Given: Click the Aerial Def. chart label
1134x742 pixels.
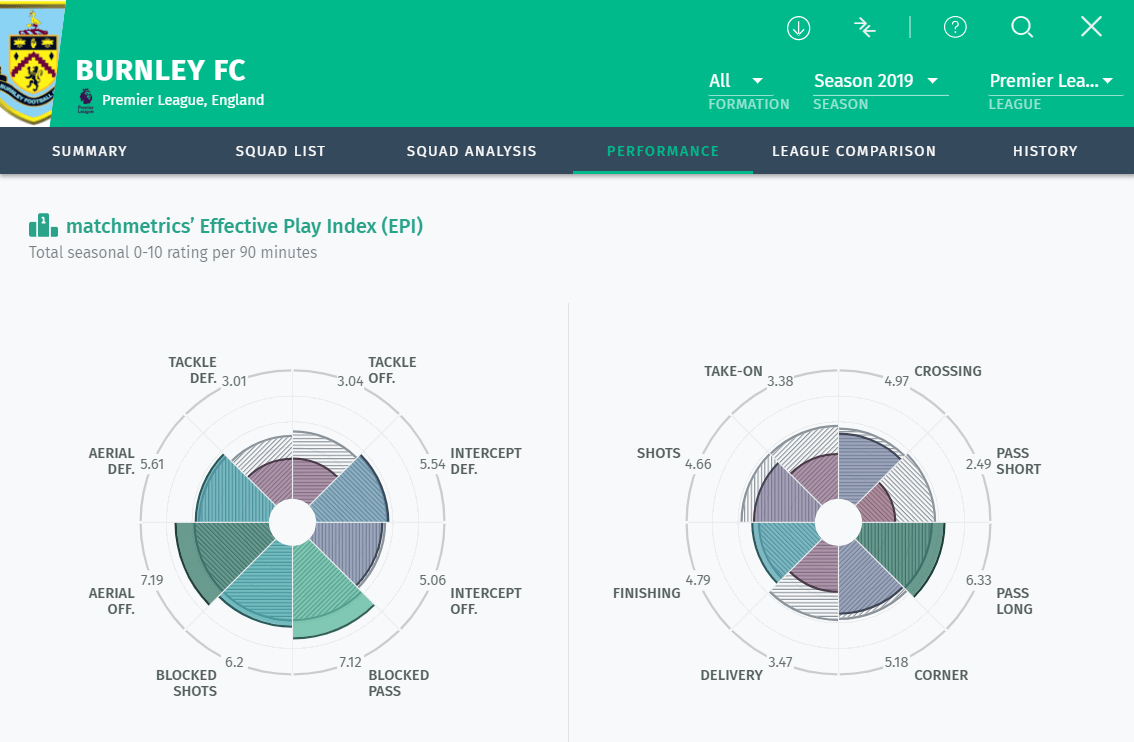Looking at the screenshot, I should [111, 461].
